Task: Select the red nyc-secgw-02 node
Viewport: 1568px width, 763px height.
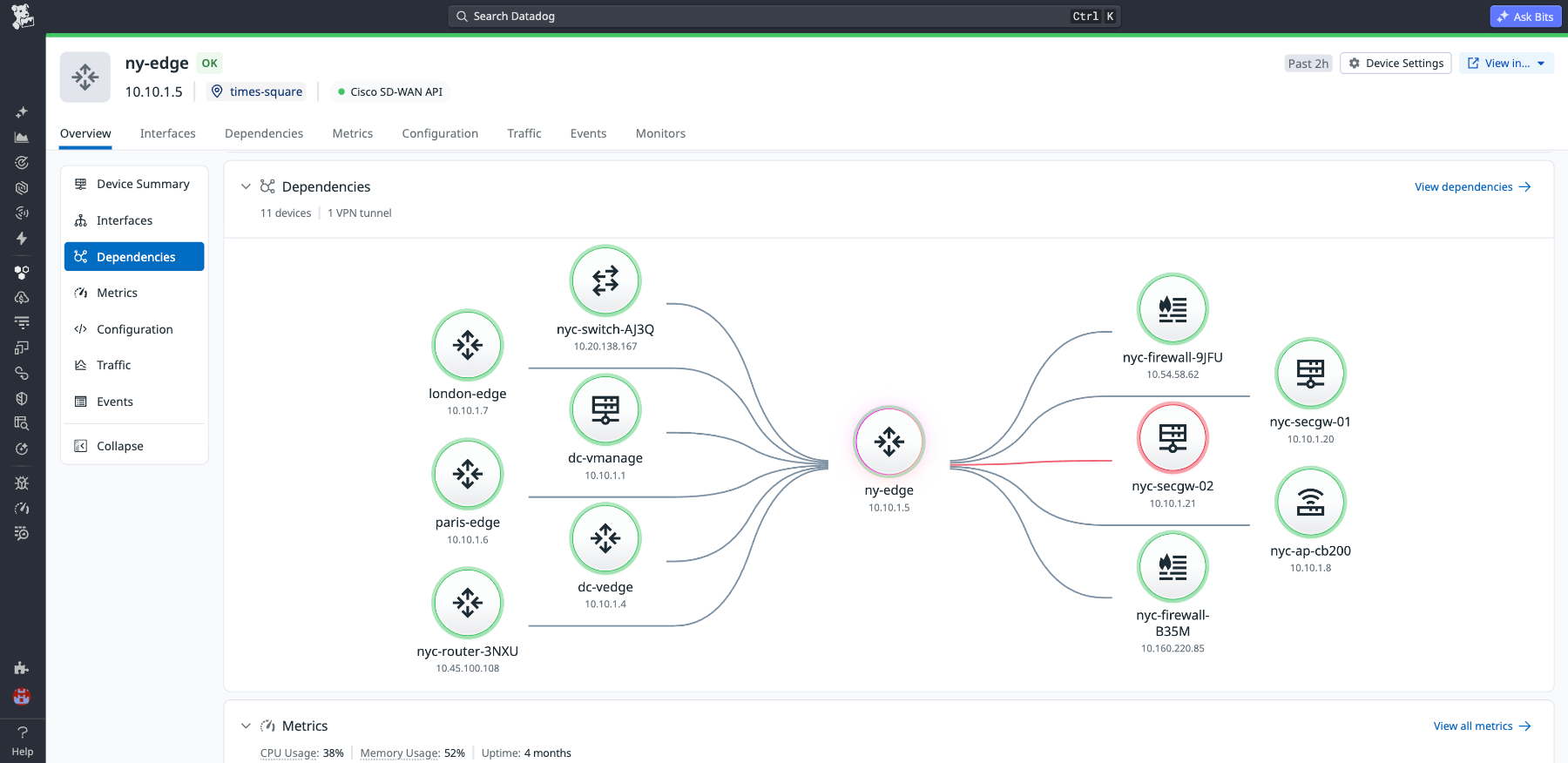Action: 1173,438
